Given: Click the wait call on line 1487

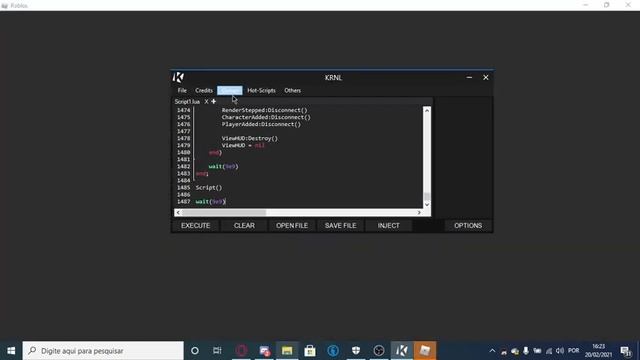Looking at the screenshot, I should coord(210,202).
